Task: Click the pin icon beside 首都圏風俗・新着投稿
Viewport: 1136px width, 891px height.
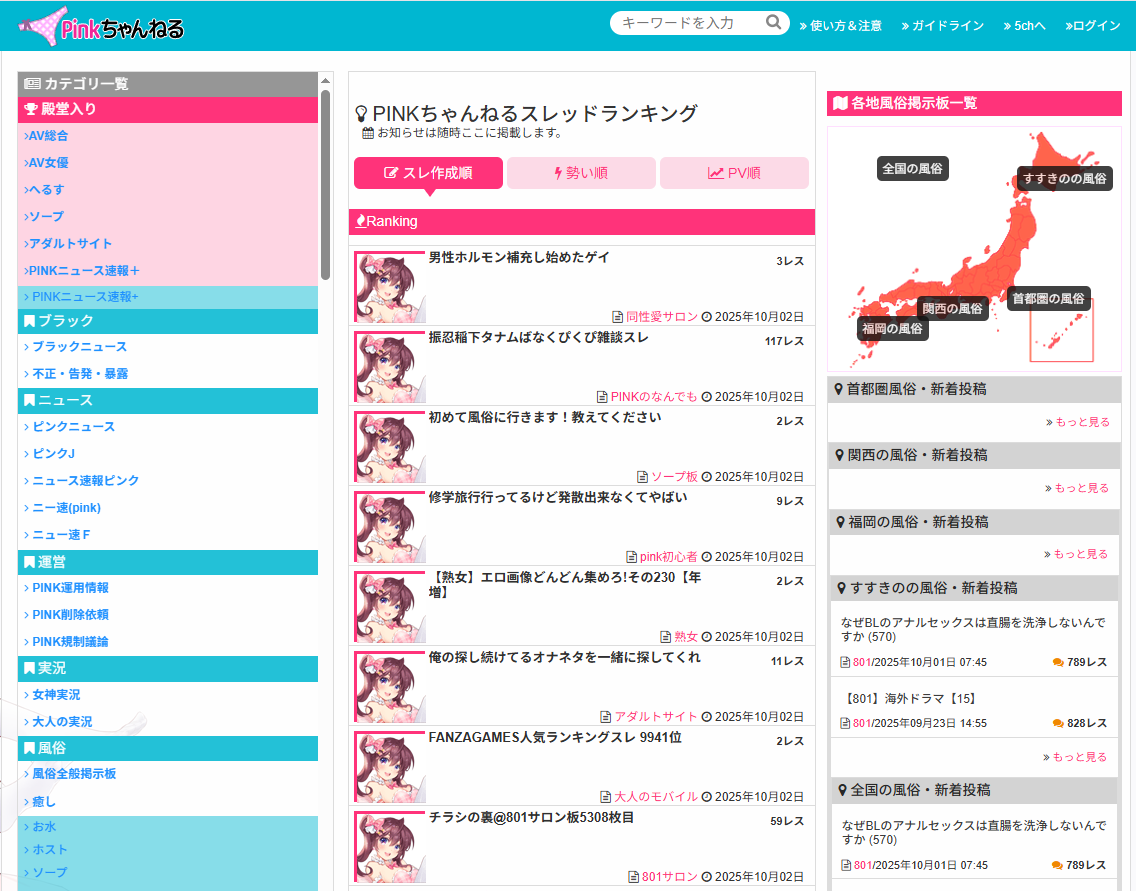Action: (838, 389)
